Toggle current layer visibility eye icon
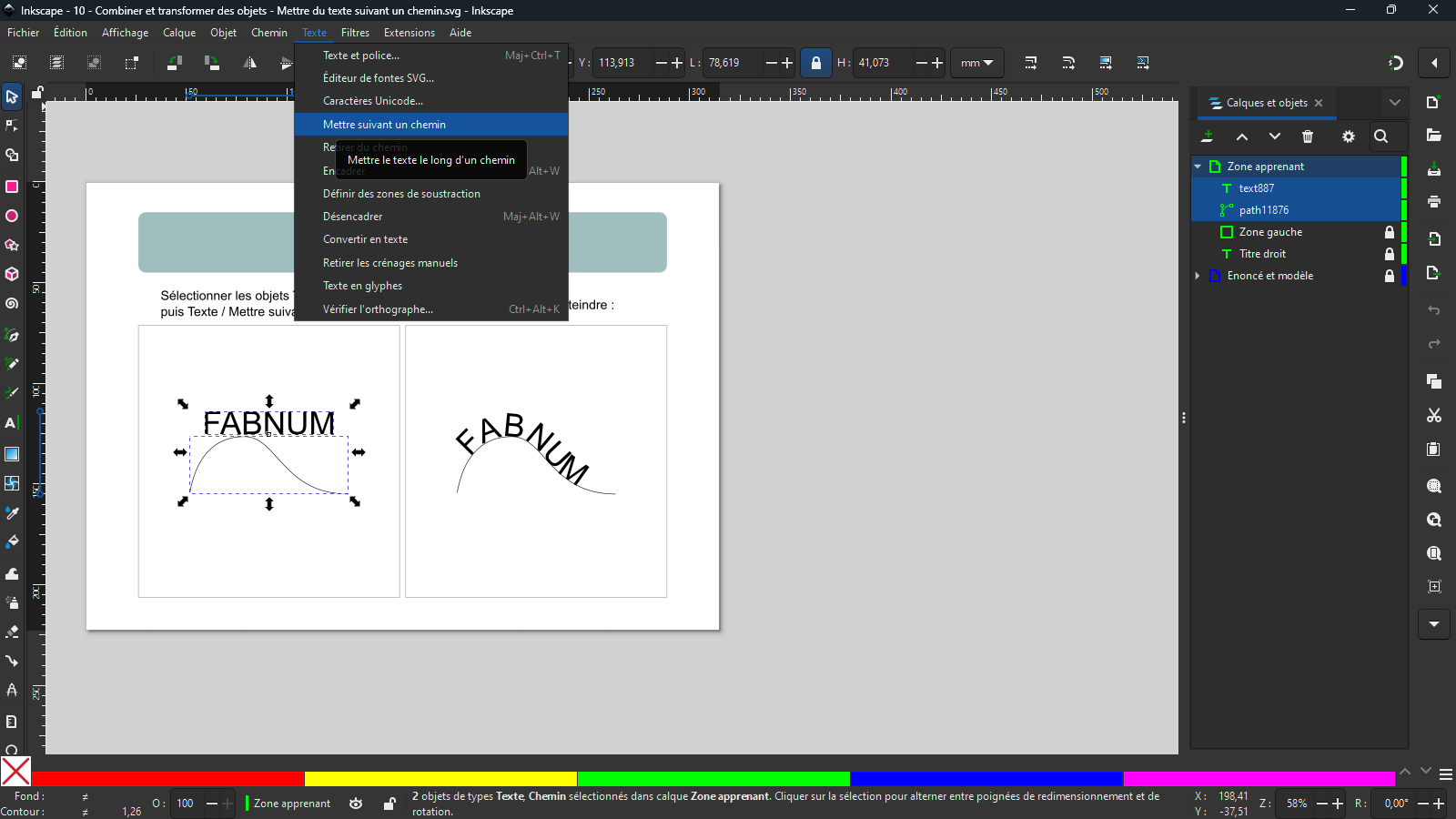 (x=356, y=804)
